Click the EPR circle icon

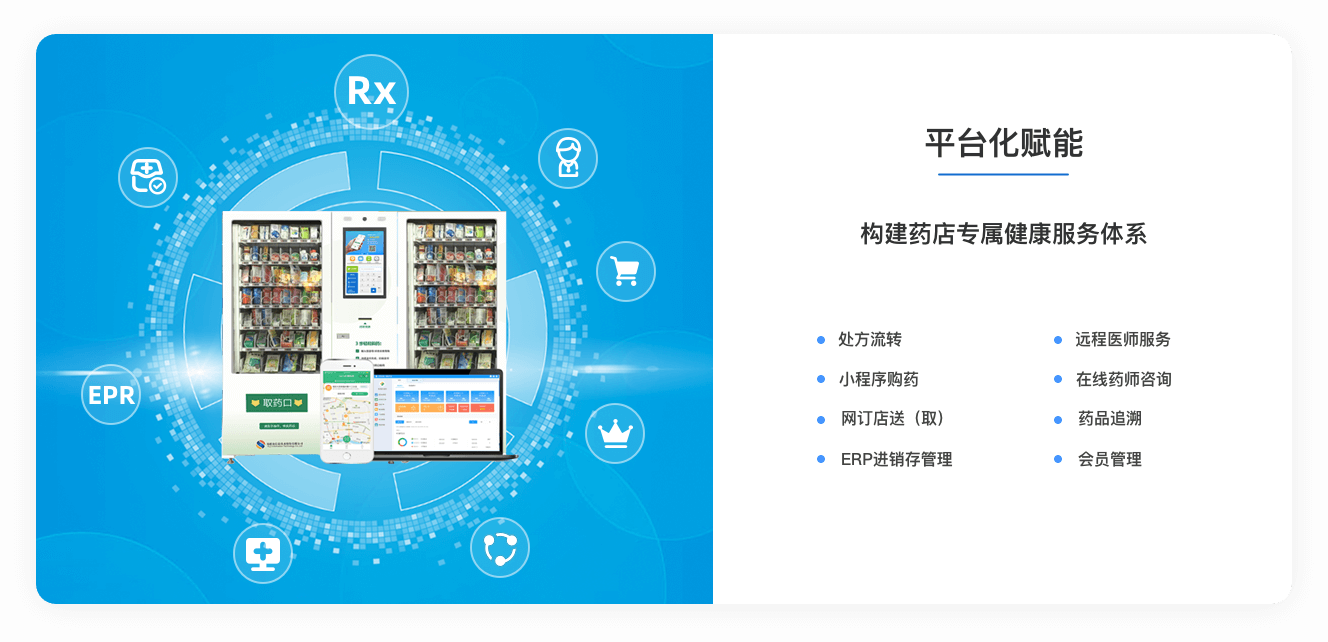click(111, 395)
